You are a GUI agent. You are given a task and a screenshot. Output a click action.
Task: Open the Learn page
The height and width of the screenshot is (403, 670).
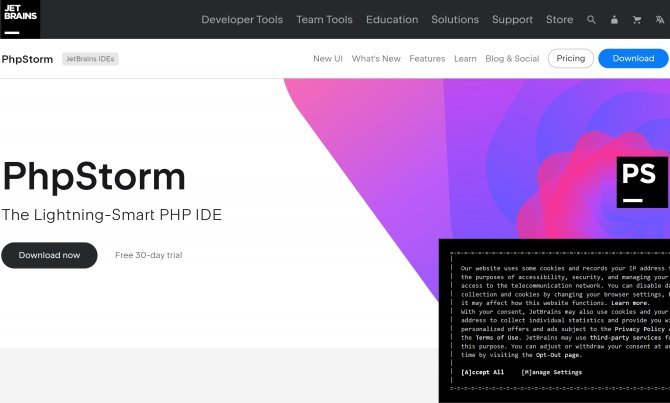point(465,59)
